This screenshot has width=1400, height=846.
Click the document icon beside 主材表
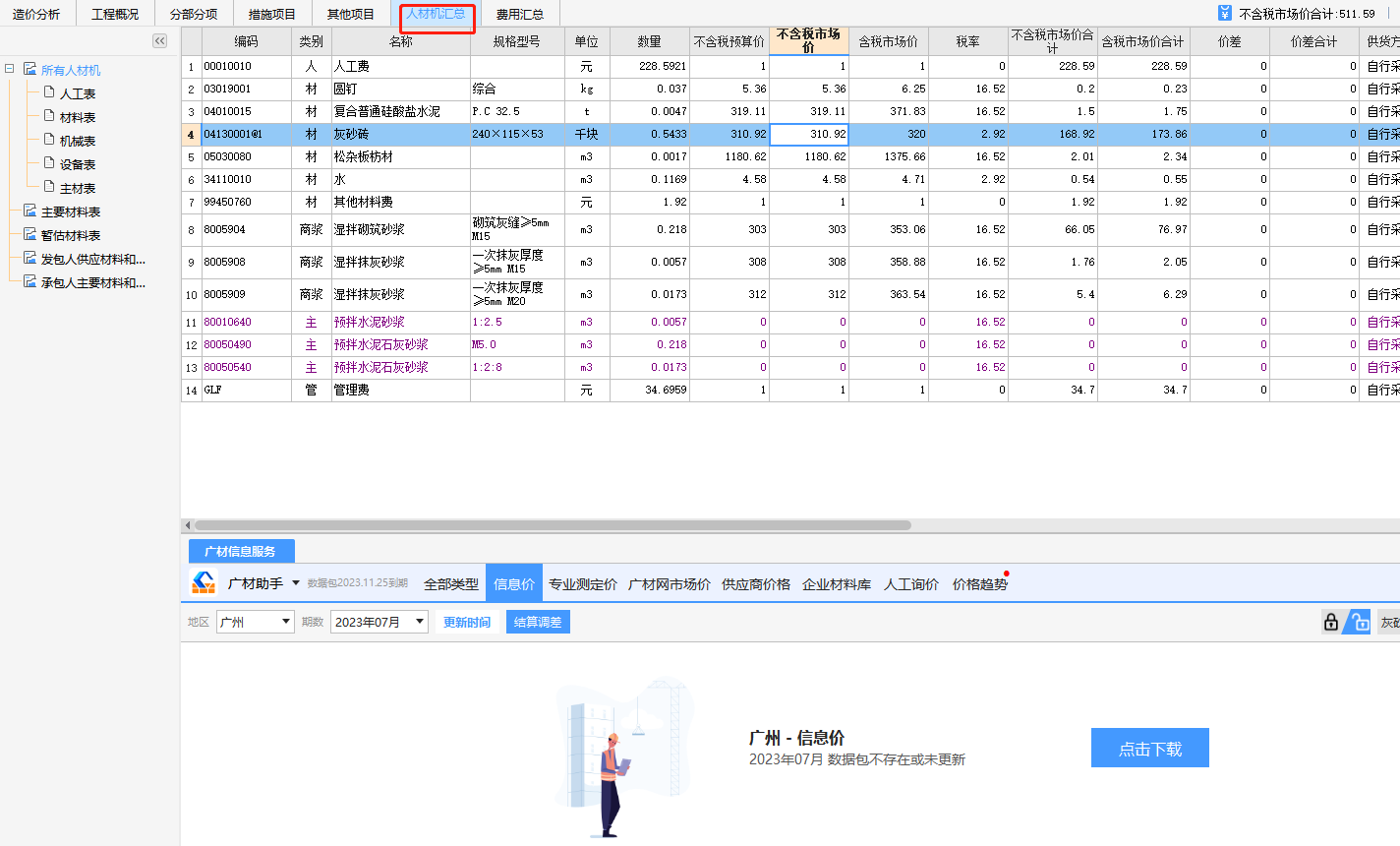point(49,187)
